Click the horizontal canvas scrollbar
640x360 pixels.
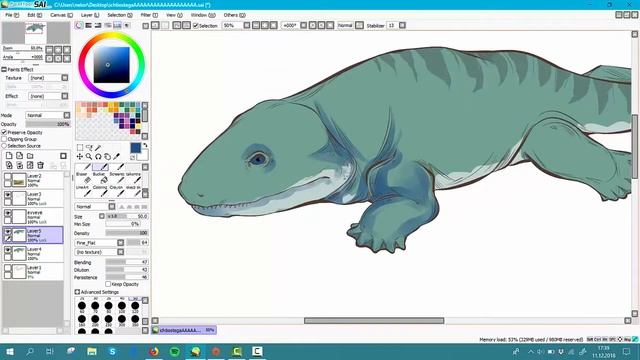(374, 320)
